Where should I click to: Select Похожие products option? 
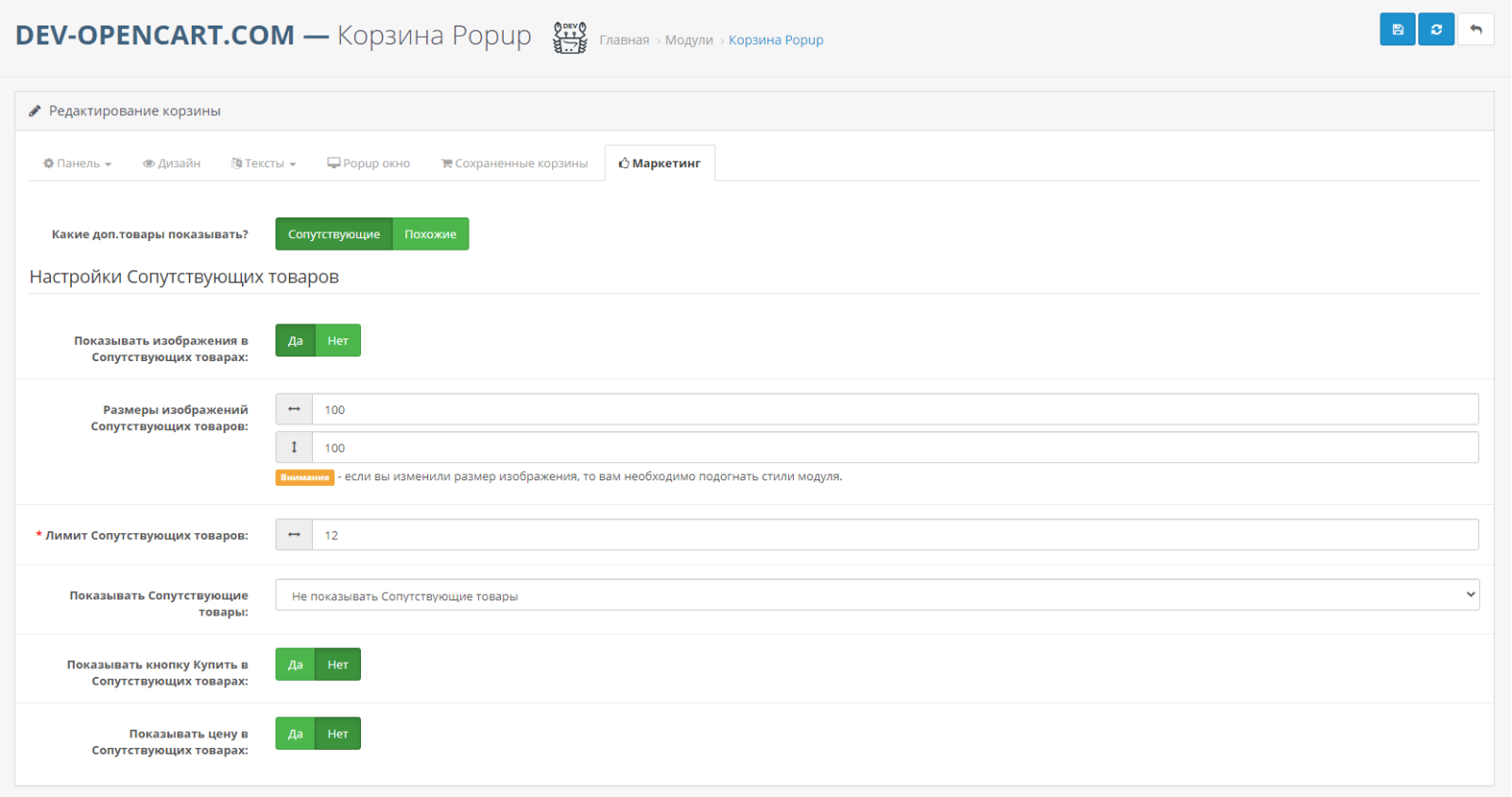point(431,234)
